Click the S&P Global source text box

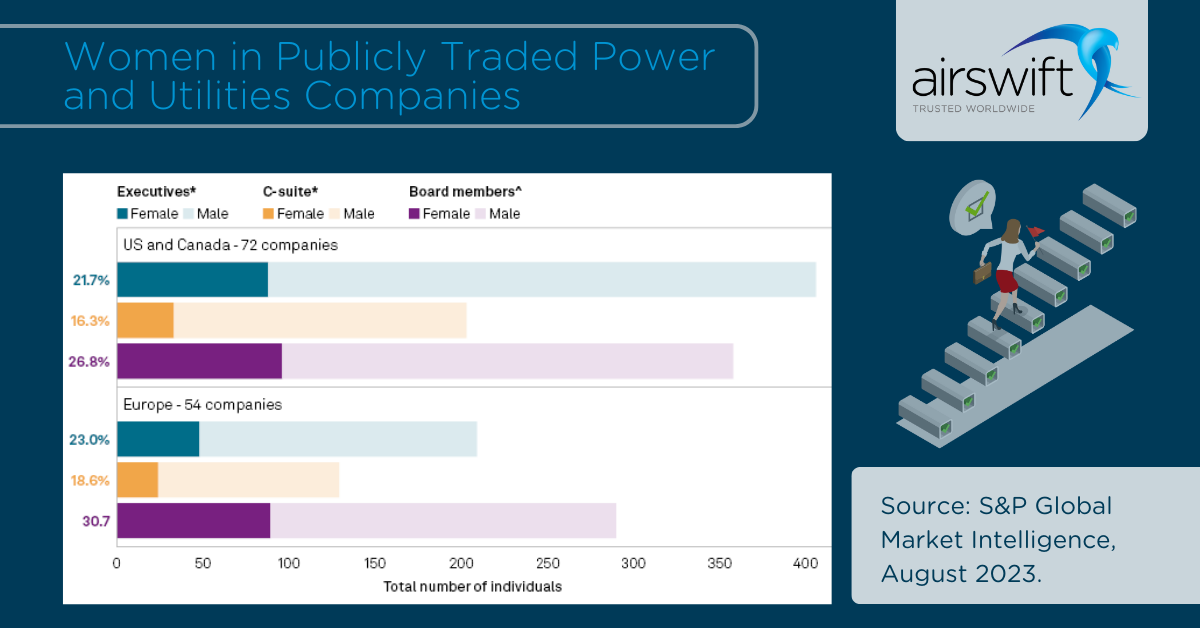click(1024, 535)
